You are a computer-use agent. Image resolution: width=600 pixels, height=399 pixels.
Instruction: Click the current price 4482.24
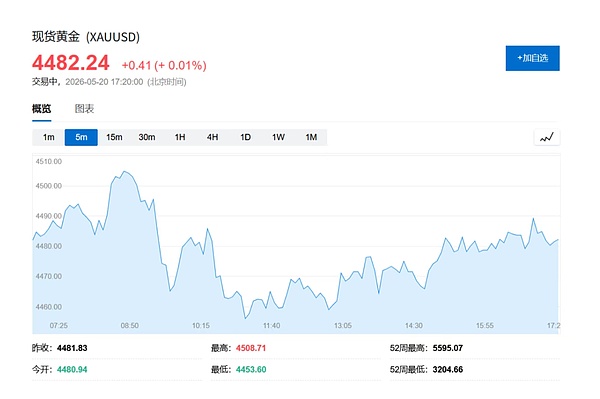(71, 63)
